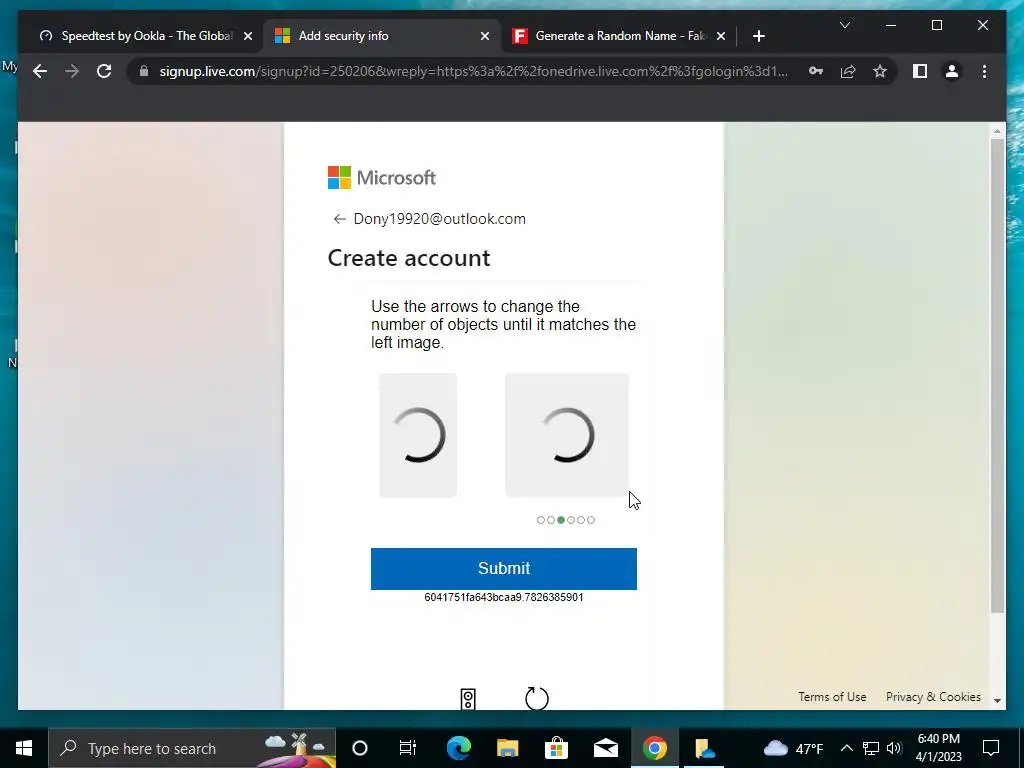
Task: Click the Chrome icon on the taskbar
Action: pos(654,748)
